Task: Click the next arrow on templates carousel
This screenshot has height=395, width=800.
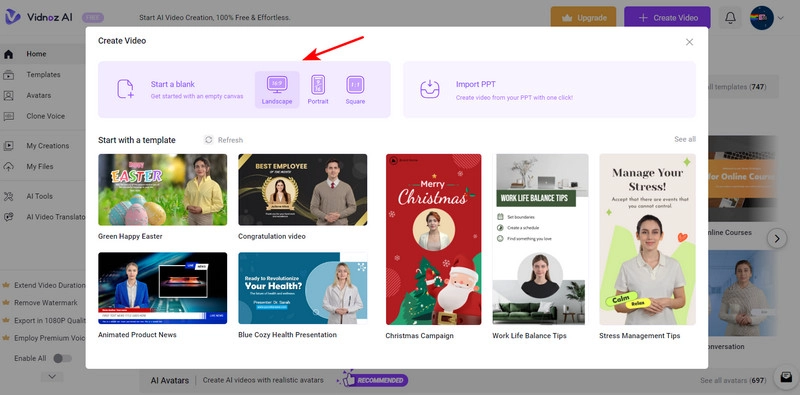Action: pyautogui.click(x=777, y=238)
